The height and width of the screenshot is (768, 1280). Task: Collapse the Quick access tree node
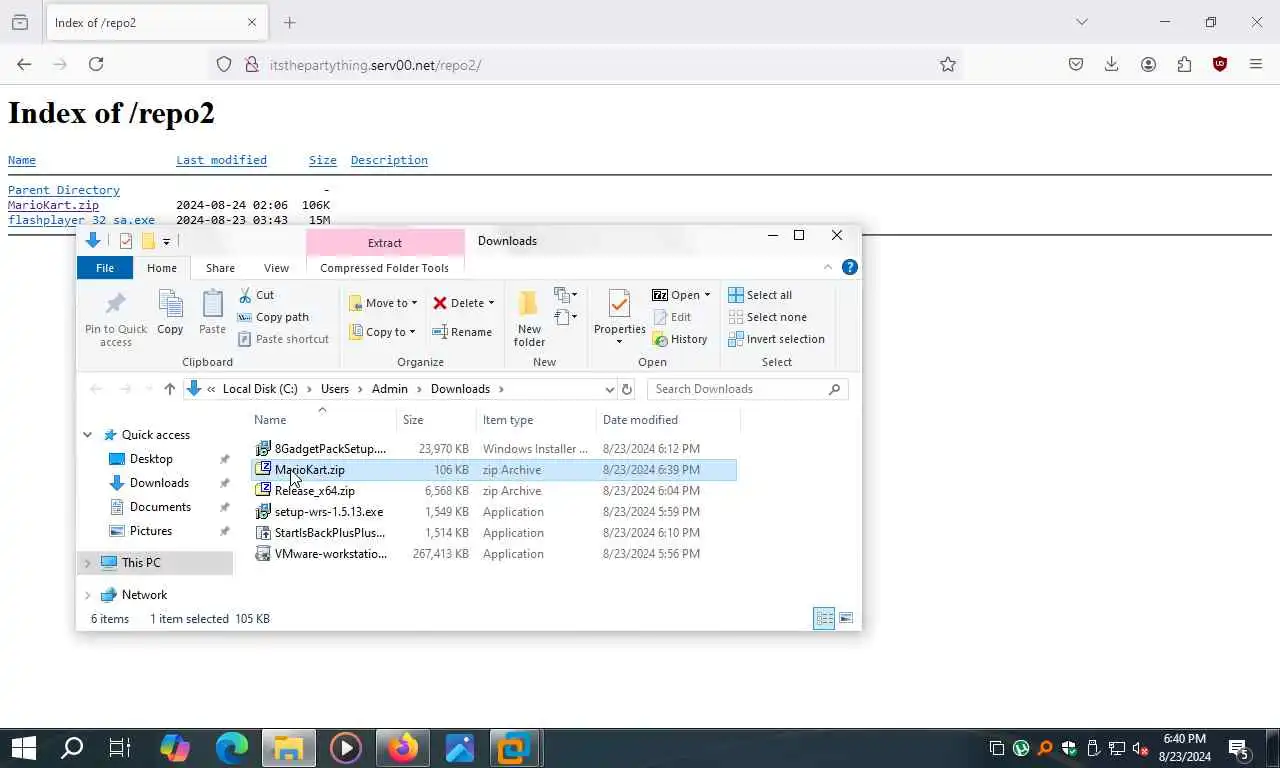tap(88, 435)
